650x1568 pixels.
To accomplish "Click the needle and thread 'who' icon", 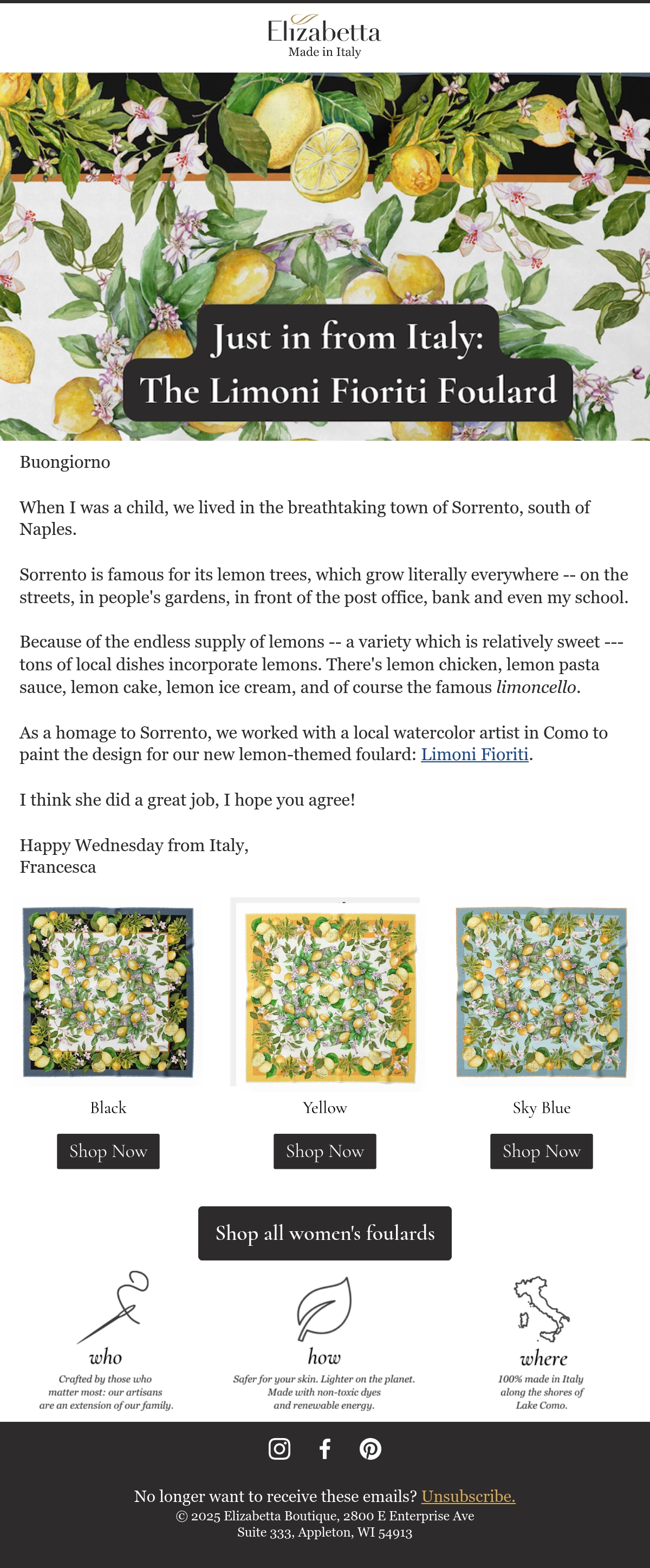I will point(113,1307).
